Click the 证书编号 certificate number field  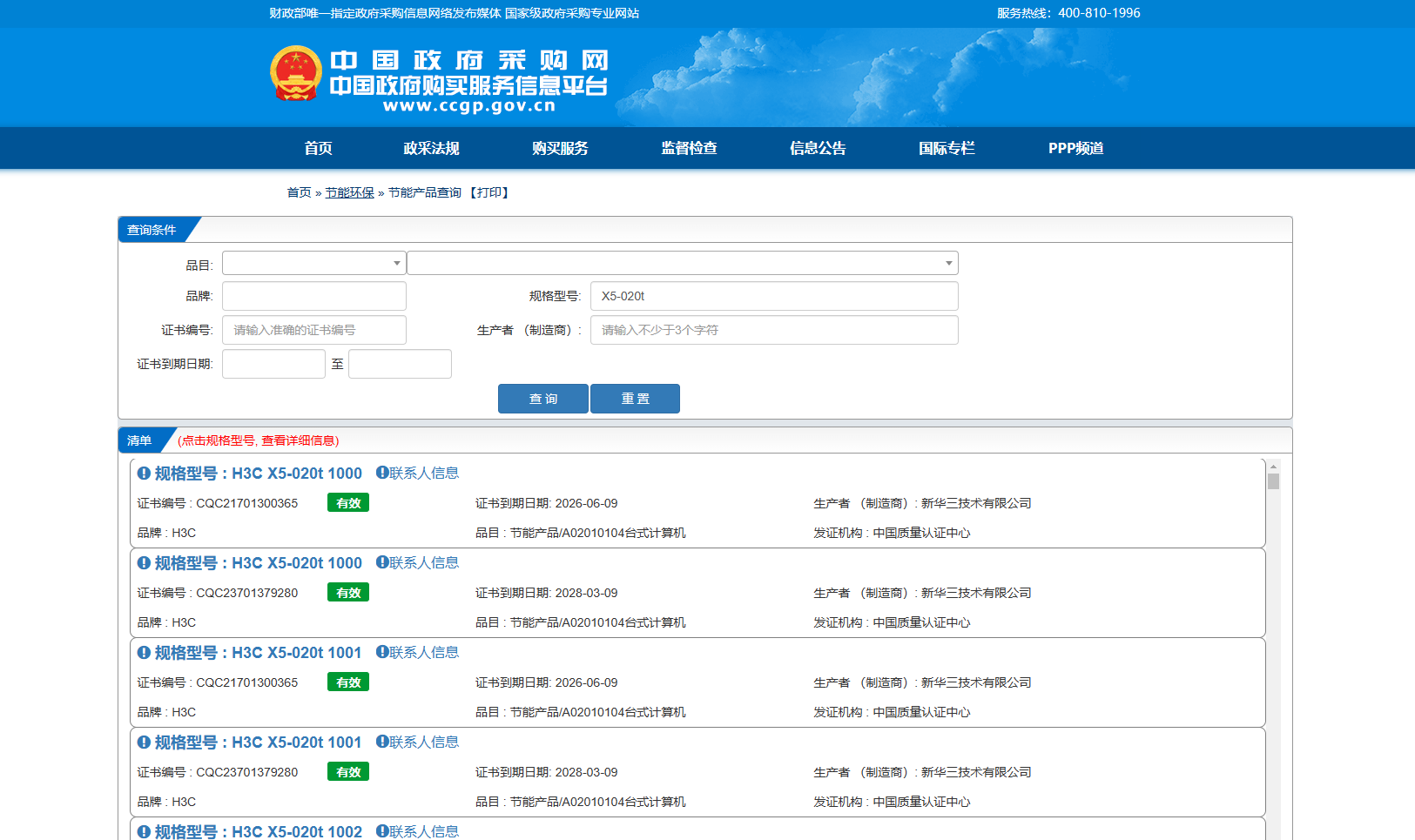314,330
